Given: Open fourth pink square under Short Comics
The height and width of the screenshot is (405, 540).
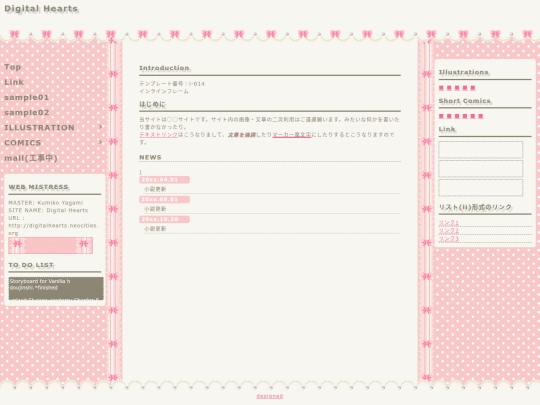Looking at the screenshot, I should click(x=465, y=116).
